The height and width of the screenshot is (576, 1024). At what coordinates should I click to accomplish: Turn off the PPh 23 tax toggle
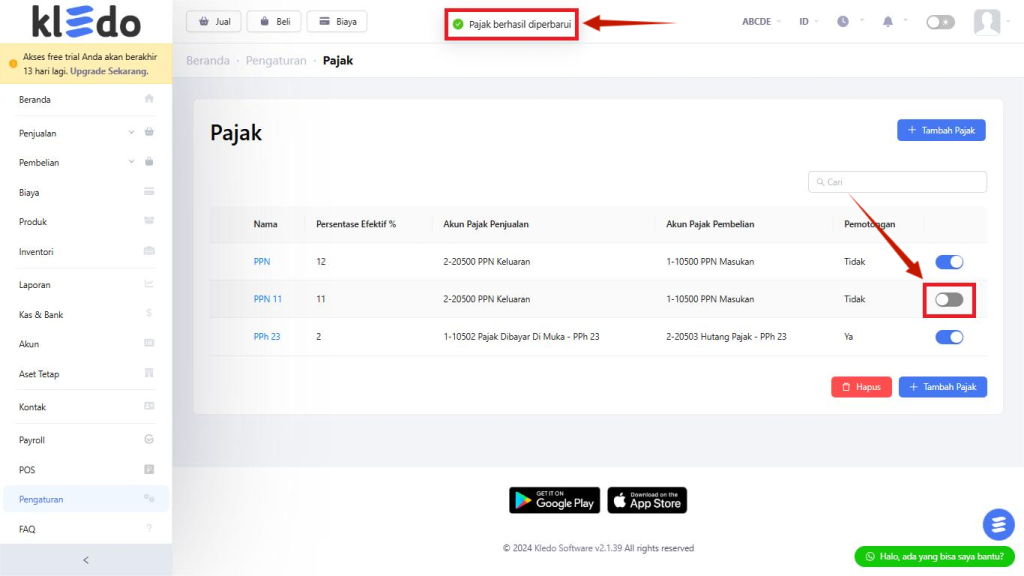tap(949, 337)
